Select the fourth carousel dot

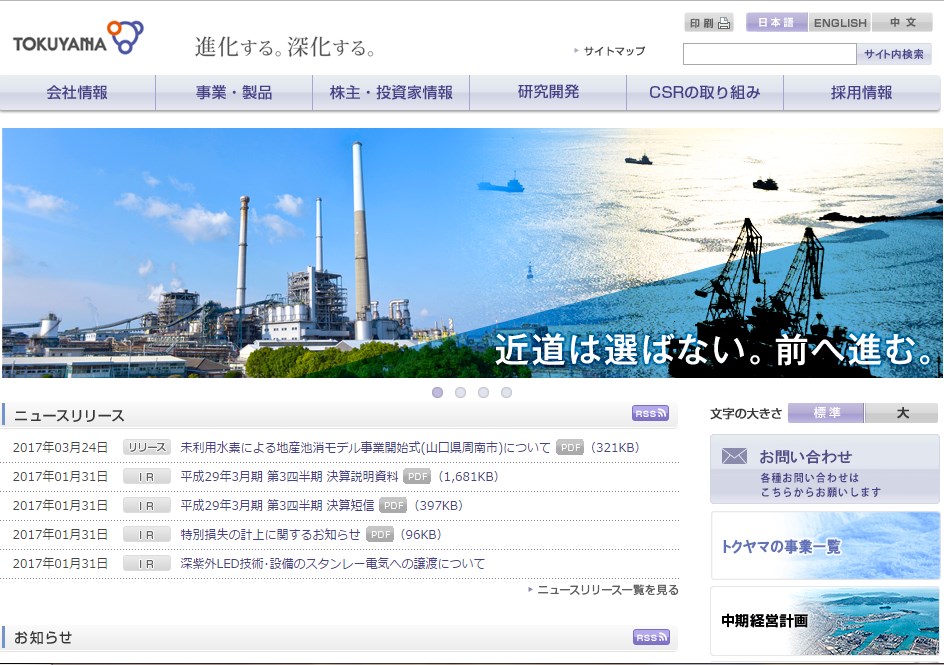pos(506,392)
